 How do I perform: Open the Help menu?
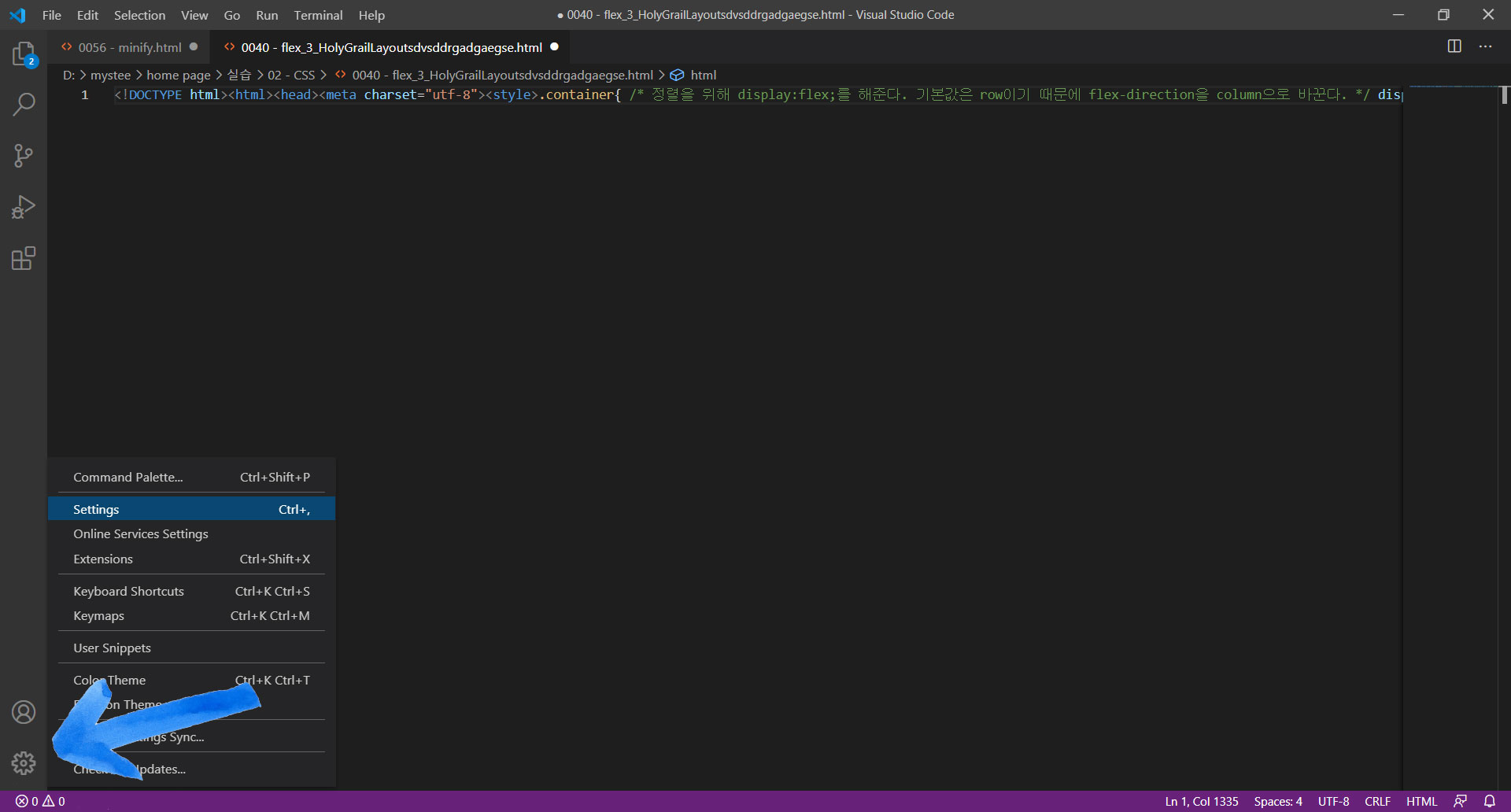point(371,15)
